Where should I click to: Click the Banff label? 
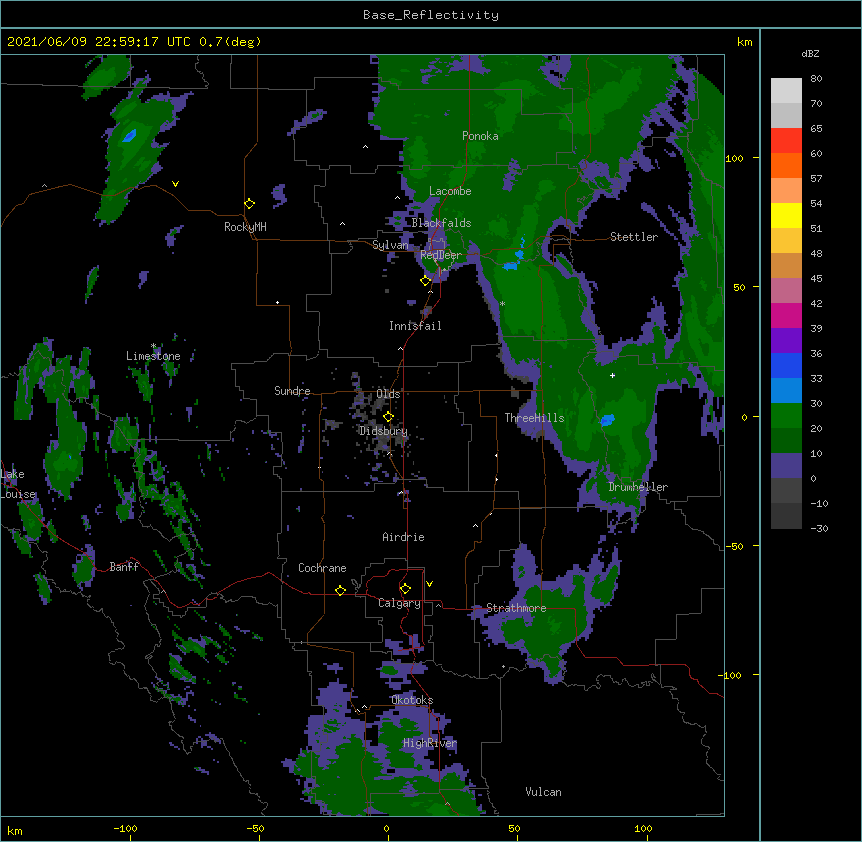point(124,567)
